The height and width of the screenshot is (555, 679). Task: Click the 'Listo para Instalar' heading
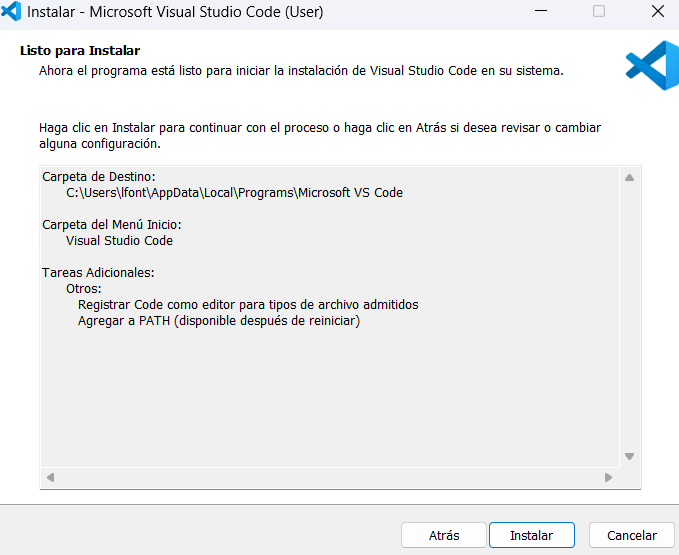(80, 50)
